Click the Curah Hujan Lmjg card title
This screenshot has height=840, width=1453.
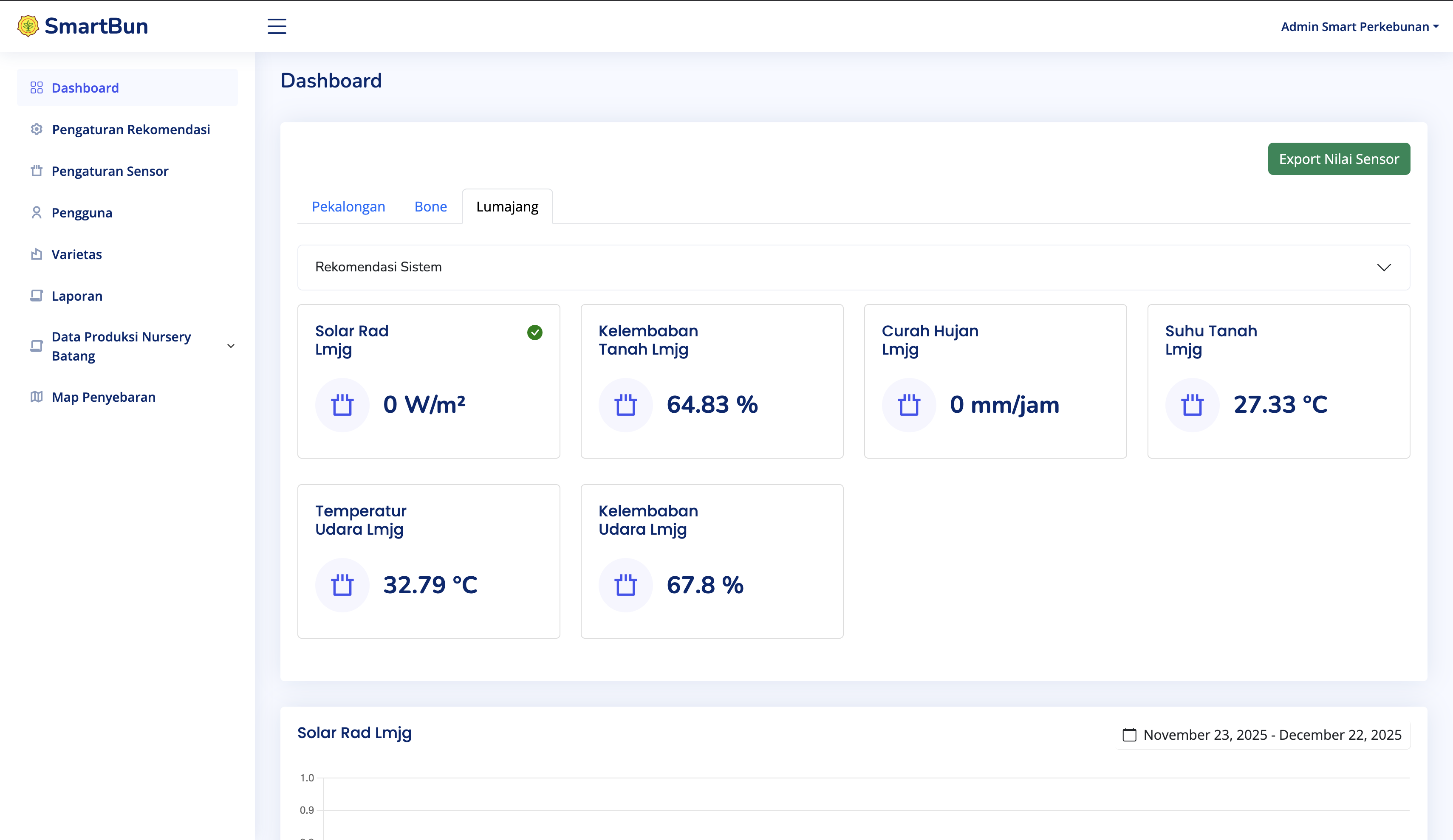pyautogui.click(x=930, y=340)
